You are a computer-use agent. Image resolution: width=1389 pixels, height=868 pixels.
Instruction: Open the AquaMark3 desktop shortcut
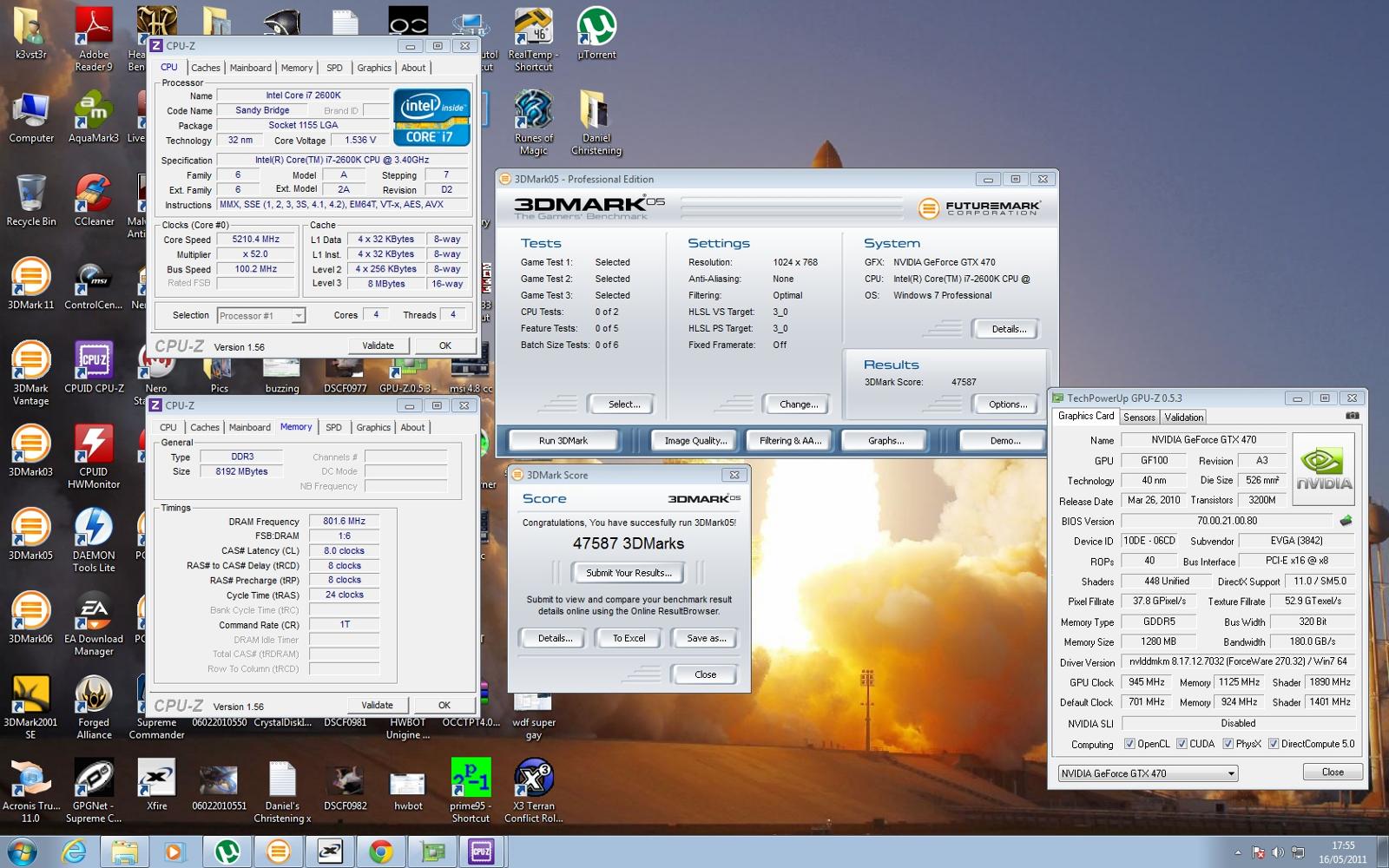click(94, 118)
